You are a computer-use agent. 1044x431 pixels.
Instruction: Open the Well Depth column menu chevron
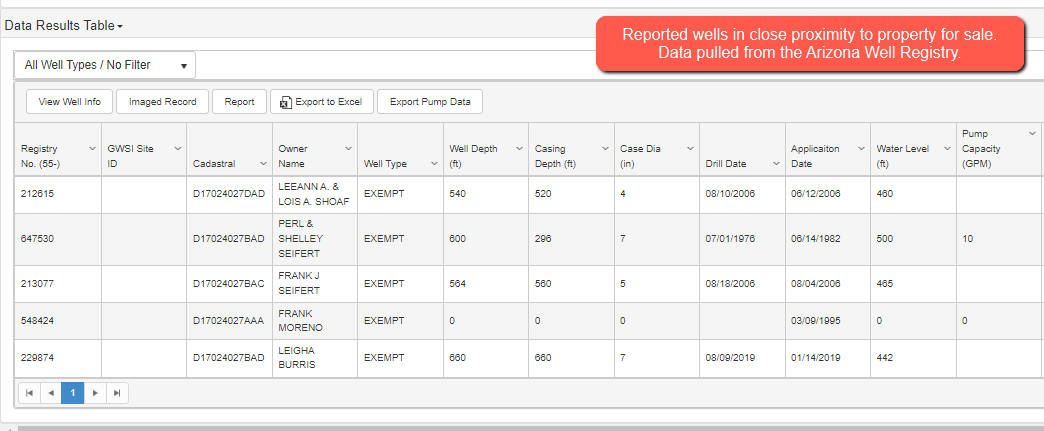click(x=519, y=149)
